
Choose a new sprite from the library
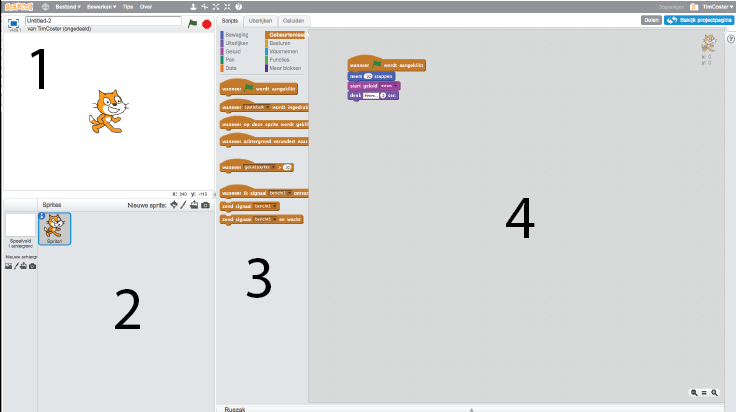[175, 204]
